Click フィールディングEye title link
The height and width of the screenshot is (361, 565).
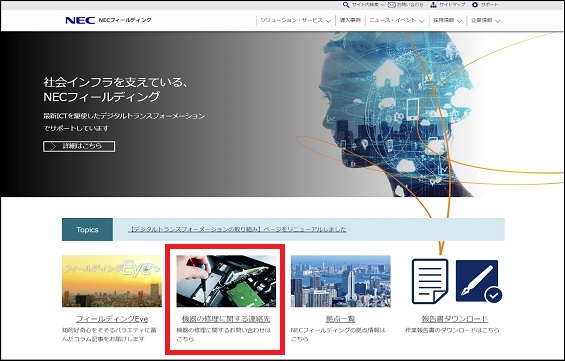tap(112, 319)
